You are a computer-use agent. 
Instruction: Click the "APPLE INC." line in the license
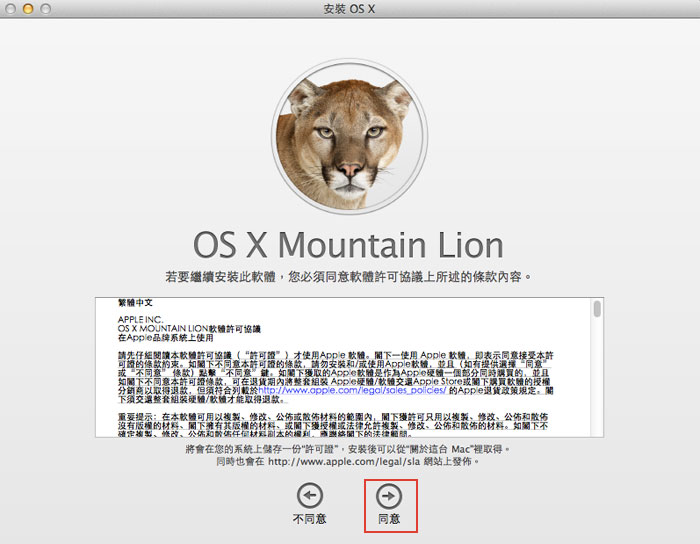click(141, 320)
